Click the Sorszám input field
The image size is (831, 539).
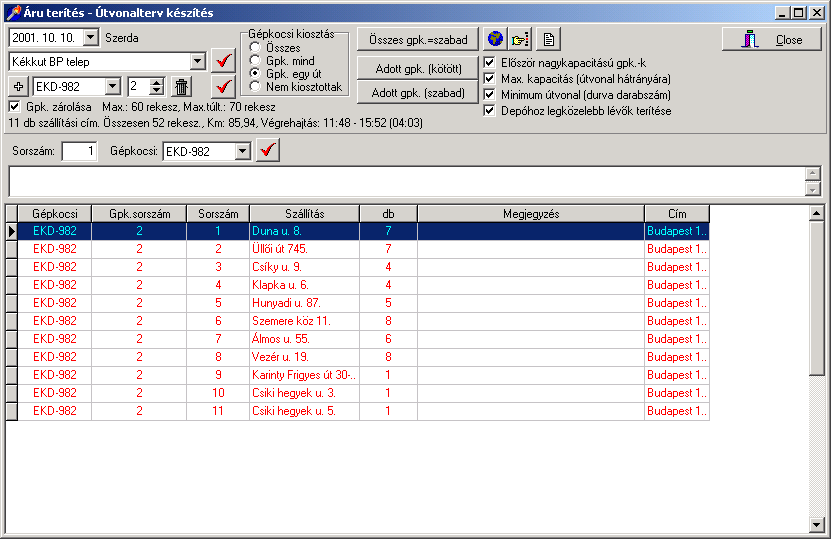[x=79, y=151]
